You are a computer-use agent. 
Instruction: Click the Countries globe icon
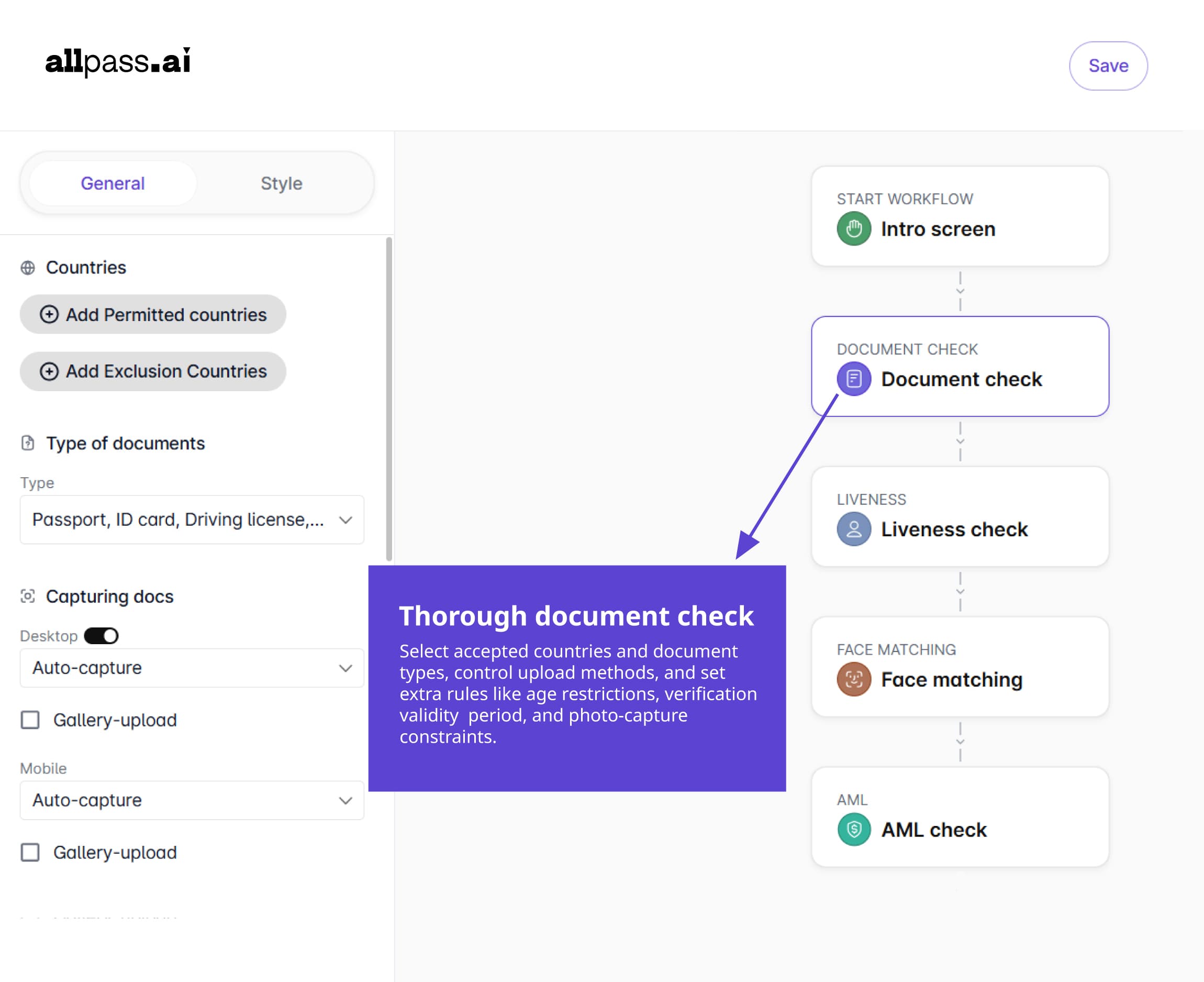[28, 268]
